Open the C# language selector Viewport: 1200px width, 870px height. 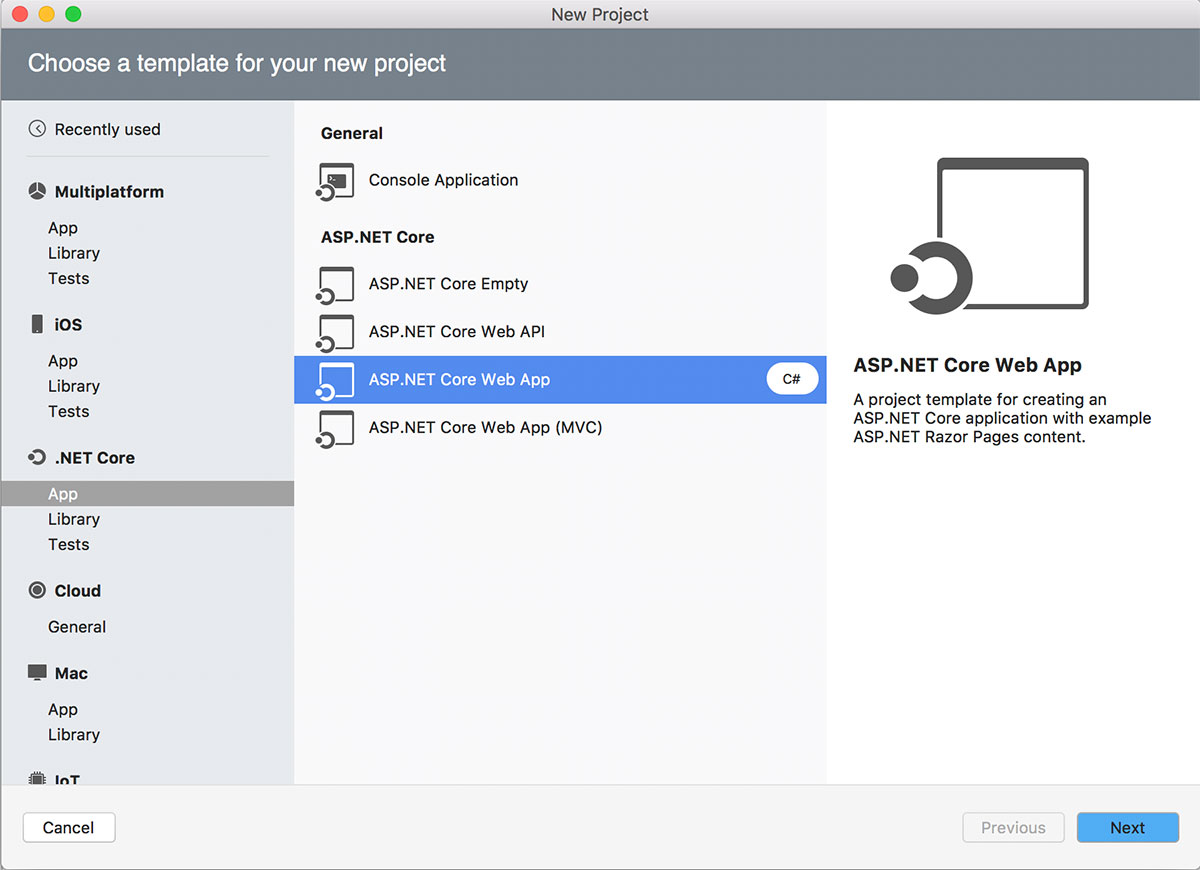click(792, 379)
